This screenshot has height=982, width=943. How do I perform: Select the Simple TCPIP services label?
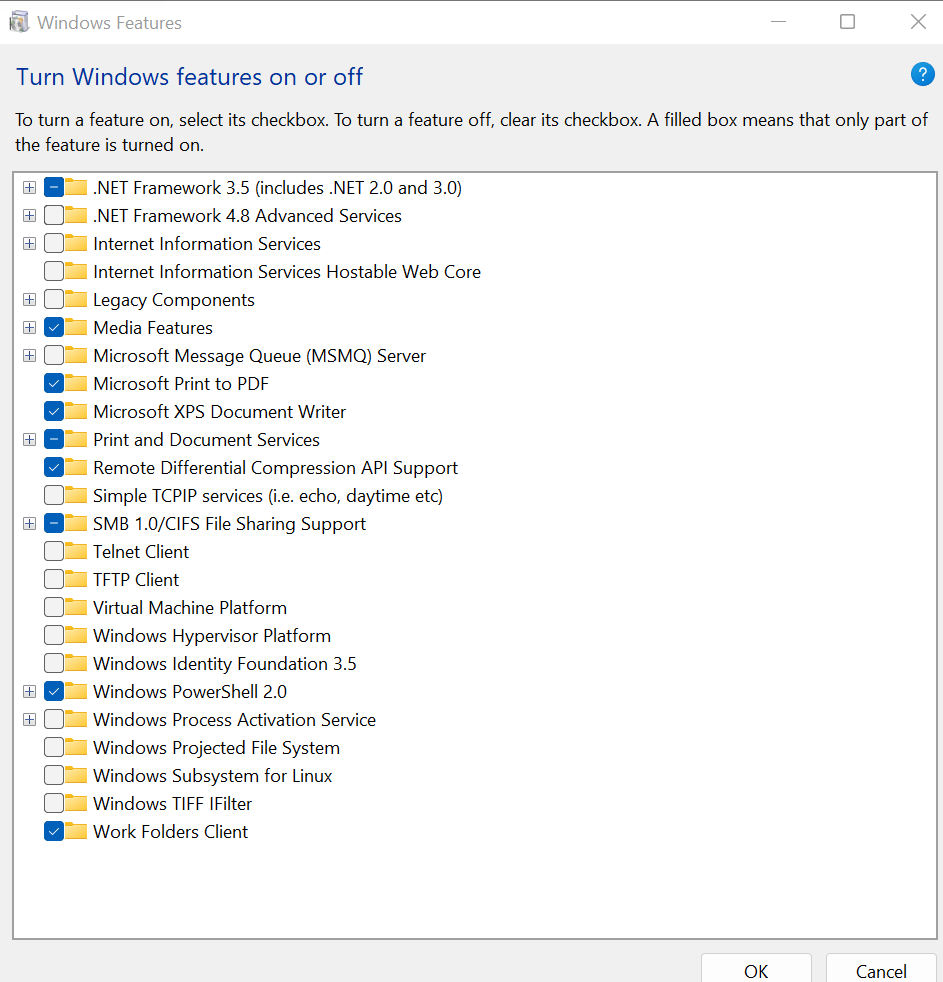click(268, 496)
